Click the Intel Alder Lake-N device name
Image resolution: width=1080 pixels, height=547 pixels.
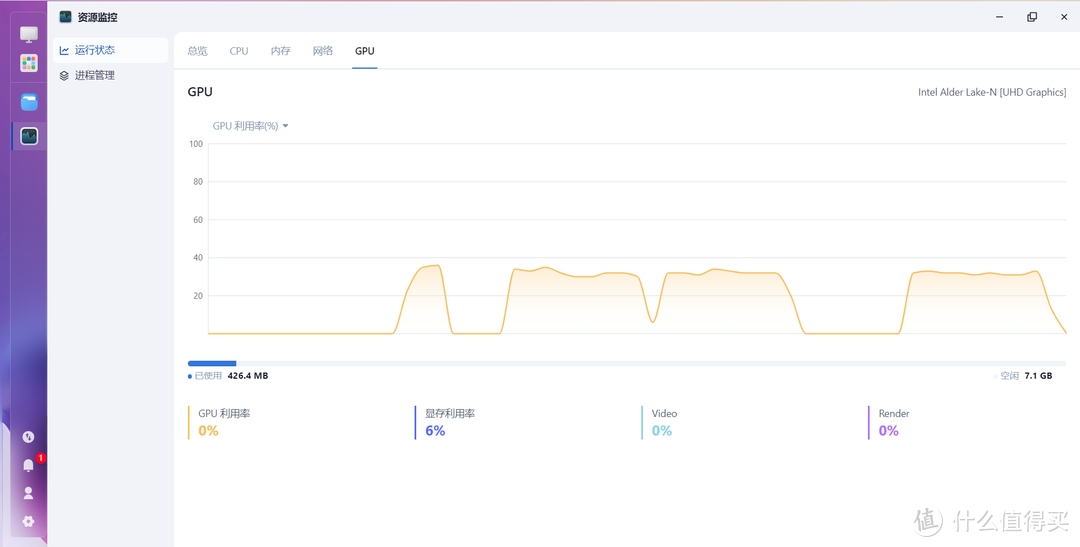pos(992,92)
